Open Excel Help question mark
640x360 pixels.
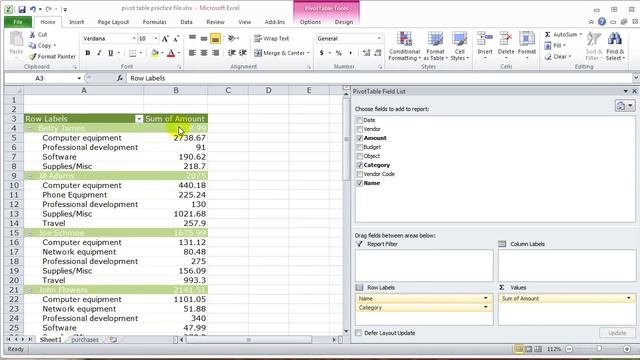[602, 22]
